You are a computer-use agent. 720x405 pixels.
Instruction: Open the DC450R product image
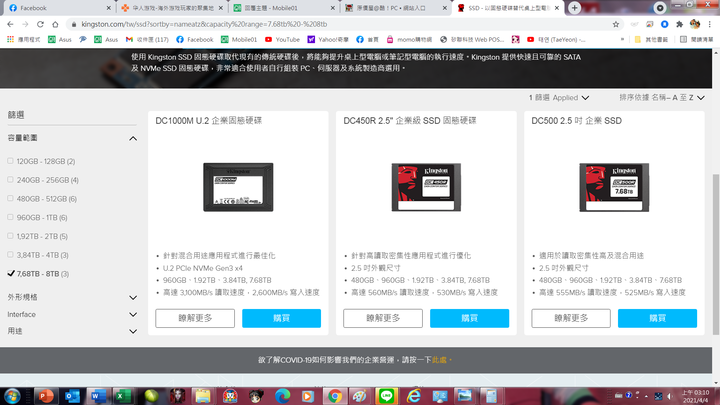pyautogui.click(x=426, y=187)
